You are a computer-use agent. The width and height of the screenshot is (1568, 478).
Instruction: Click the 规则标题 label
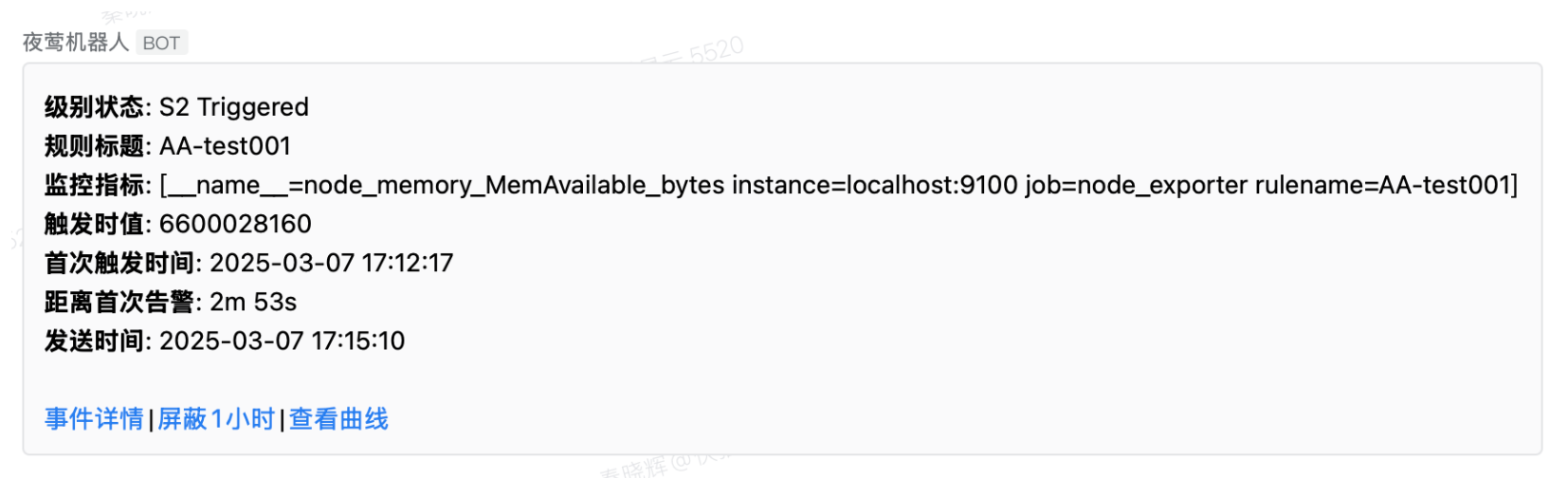pyautogui.click(x=94, y=146)
